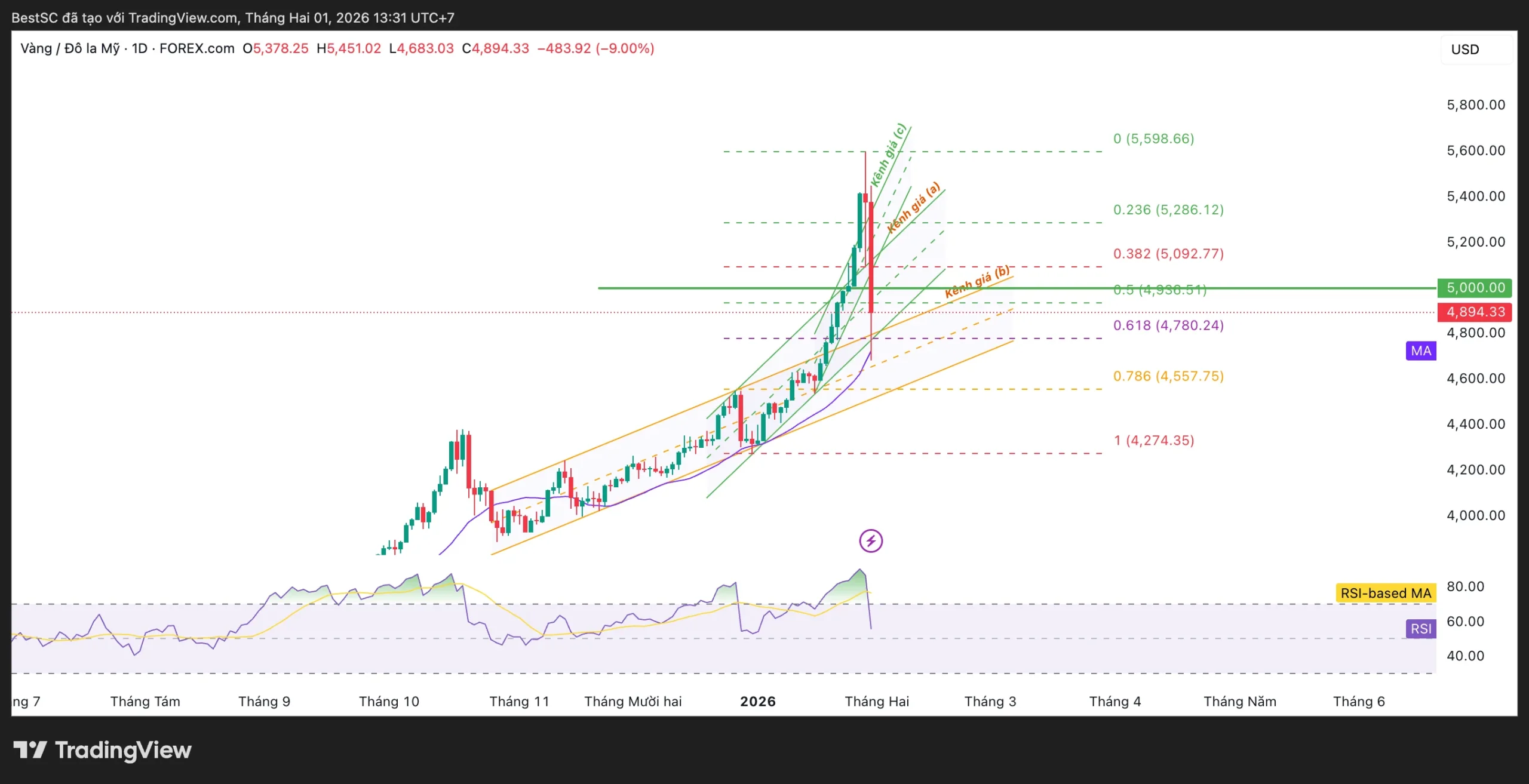Click the purple lightning bolt event icon
This screenshot has height=784, width=1529.
click(x=870, y=541)
